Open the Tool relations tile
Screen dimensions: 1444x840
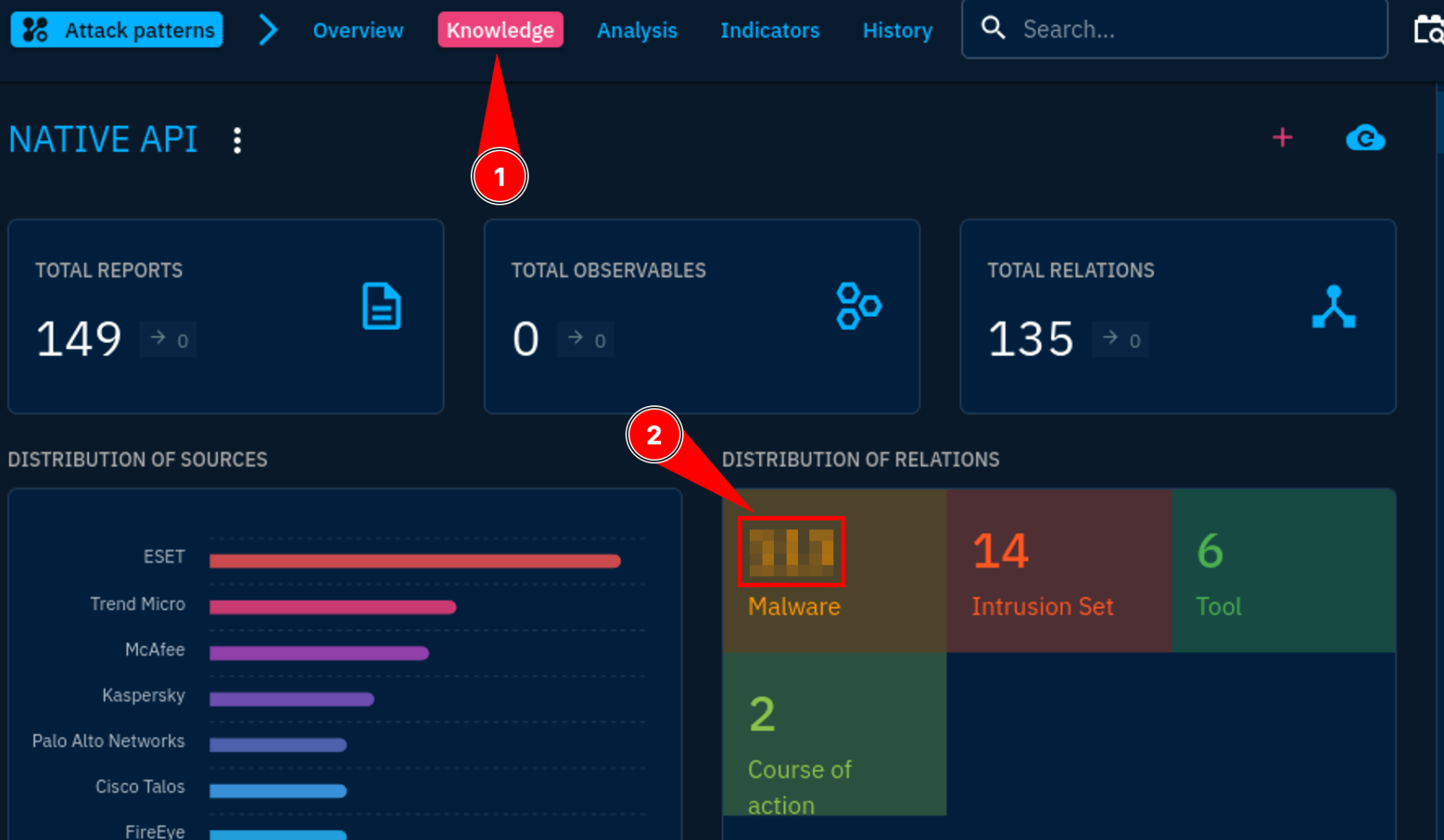click(1284, 571)
